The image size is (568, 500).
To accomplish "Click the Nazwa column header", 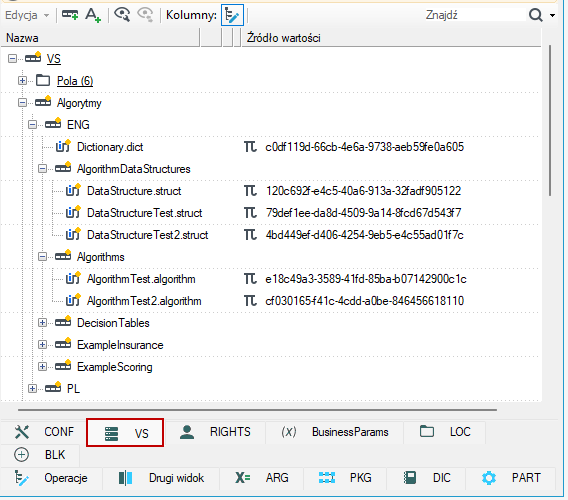I will point(100,38).
